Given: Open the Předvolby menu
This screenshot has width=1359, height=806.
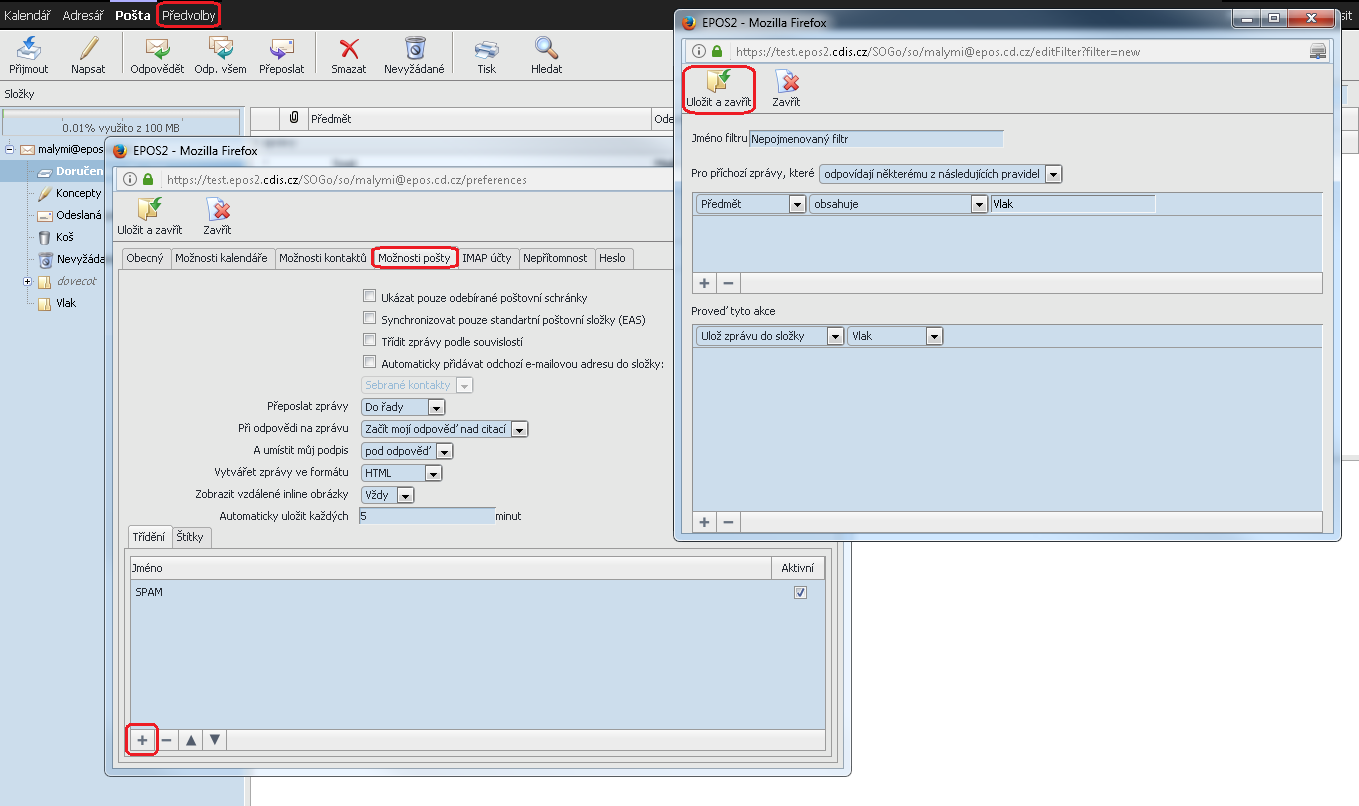Looking at the screenshot, I should click(189, 15).
